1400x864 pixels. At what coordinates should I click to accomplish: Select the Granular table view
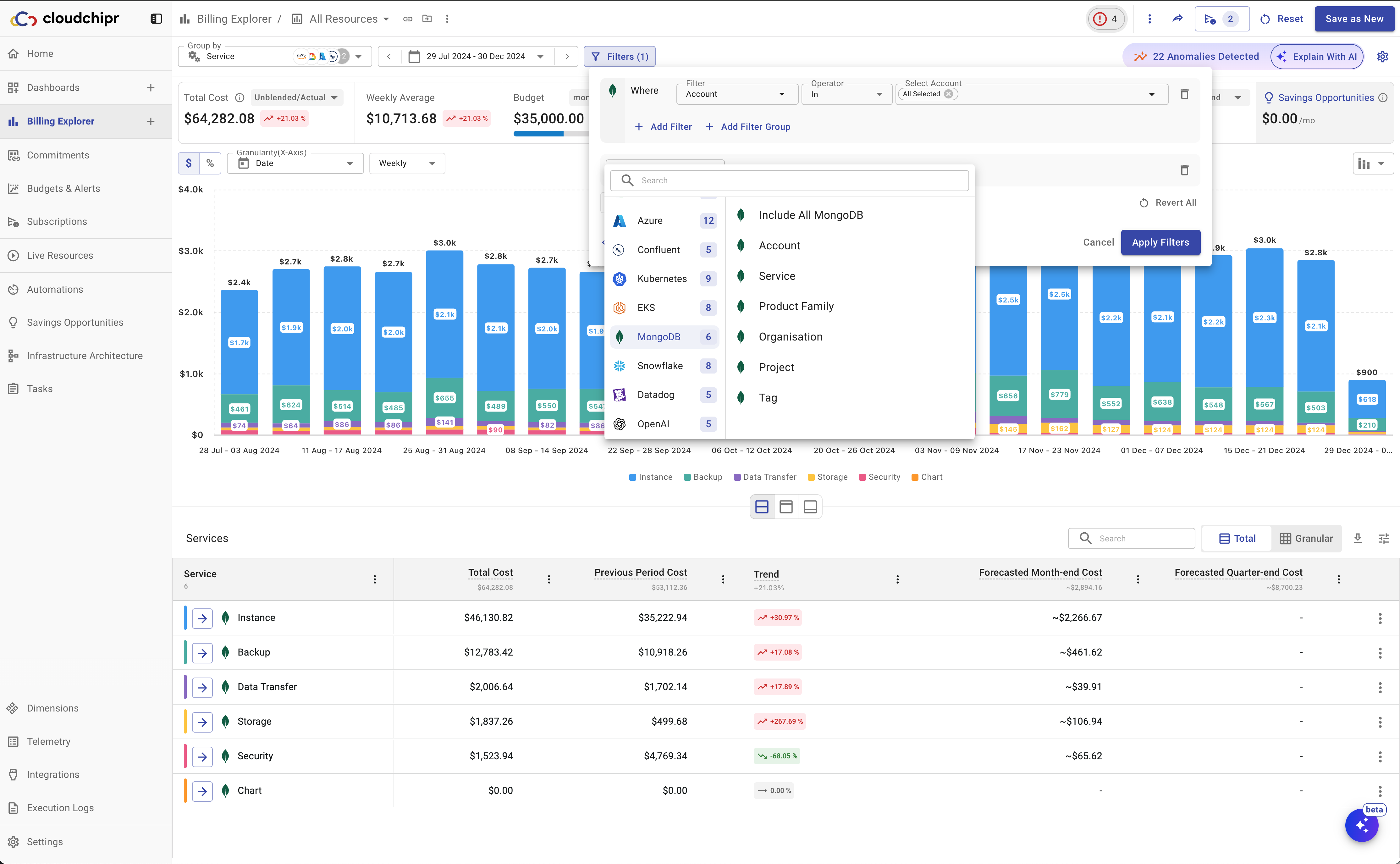pos(1306,538)
